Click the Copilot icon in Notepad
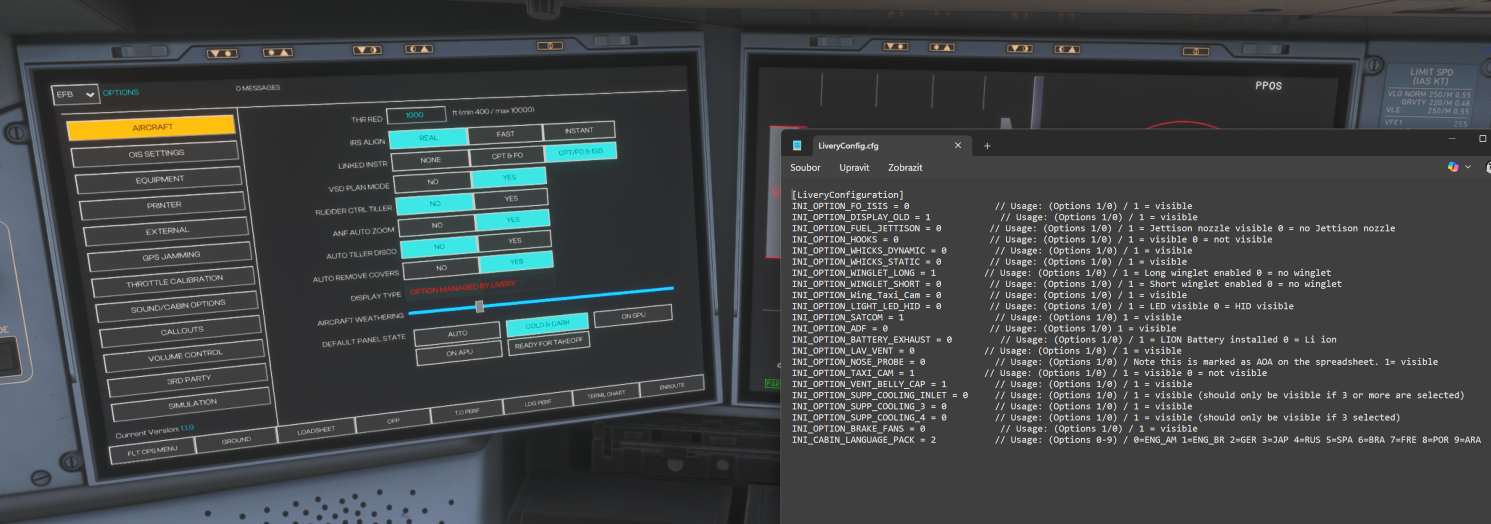1491x524 pixels. click(x=1453, y=167)
